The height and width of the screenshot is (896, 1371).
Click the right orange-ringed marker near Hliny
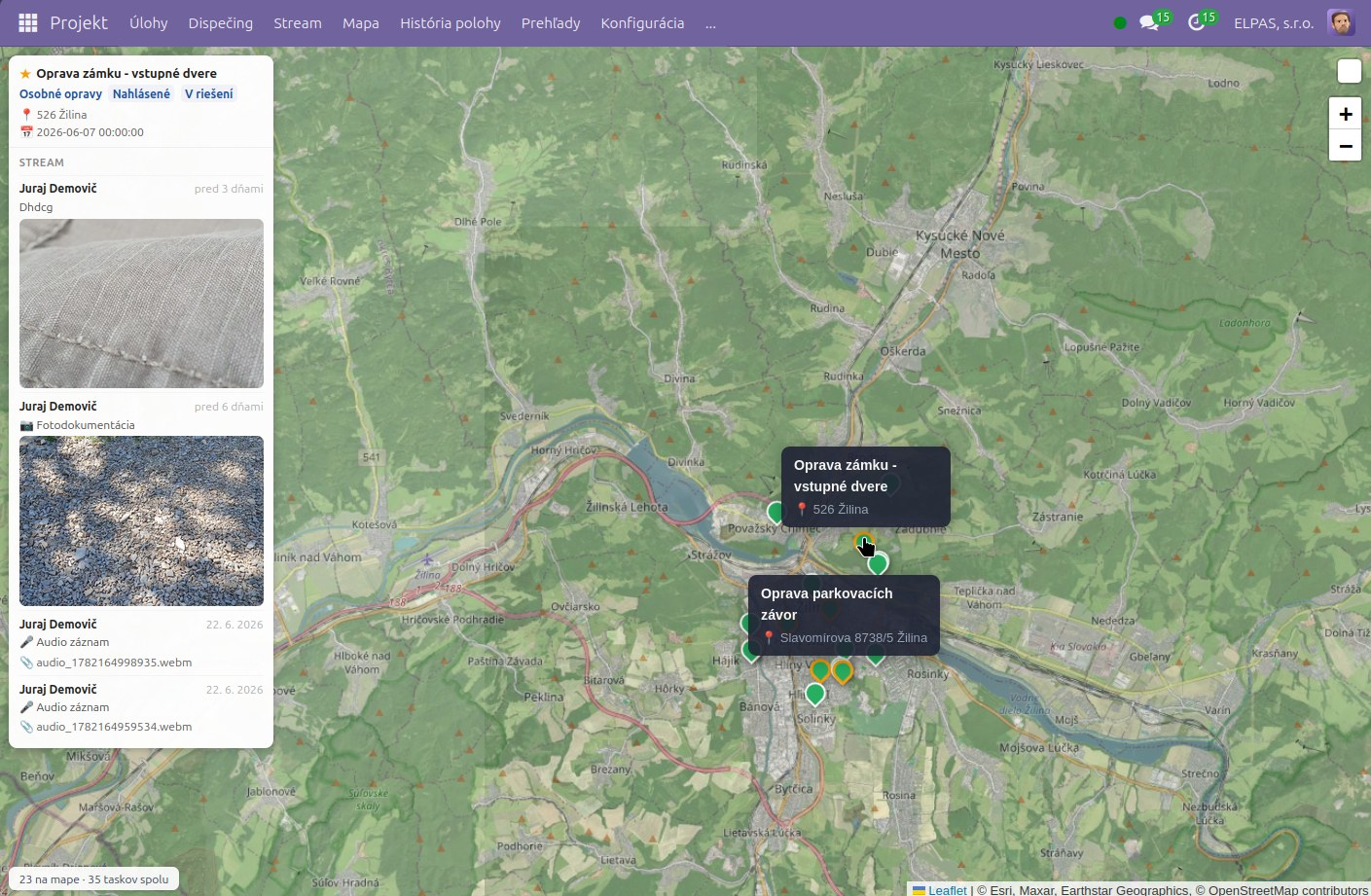click(843, 672)
